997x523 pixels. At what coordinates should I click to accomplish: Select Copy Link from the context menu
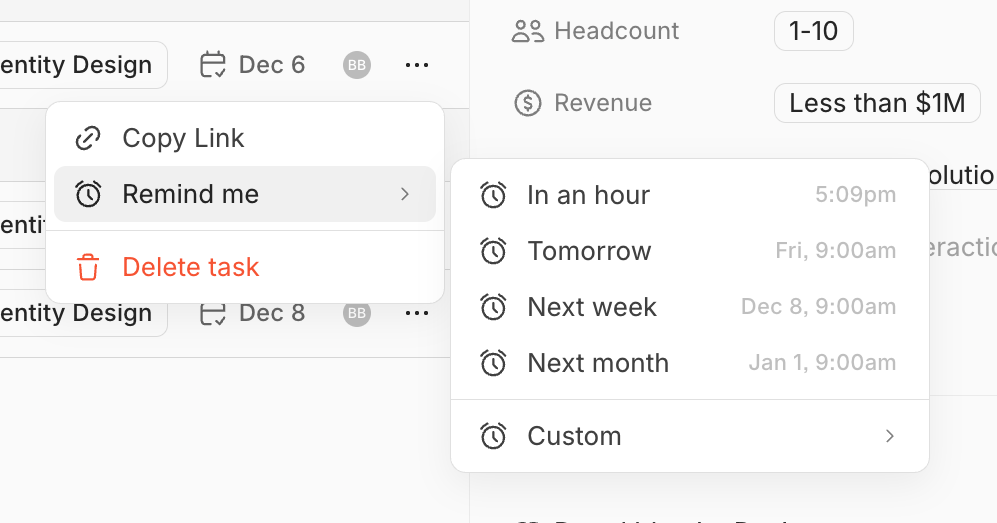pyautogui.click(x=183, y=138)
